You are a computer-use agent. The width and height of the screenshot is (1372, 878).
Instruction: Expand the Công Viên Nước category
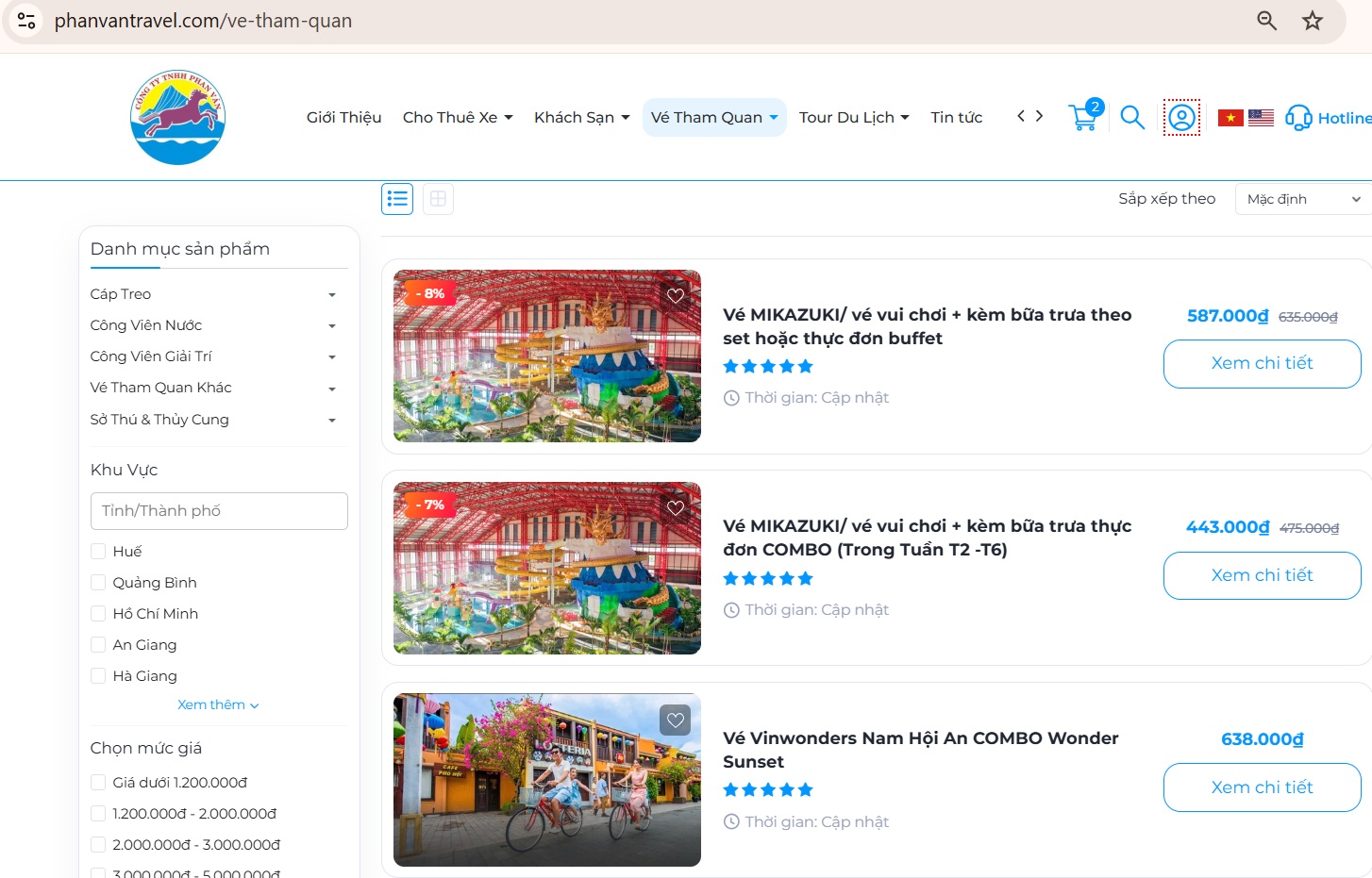tap(331, 326)
